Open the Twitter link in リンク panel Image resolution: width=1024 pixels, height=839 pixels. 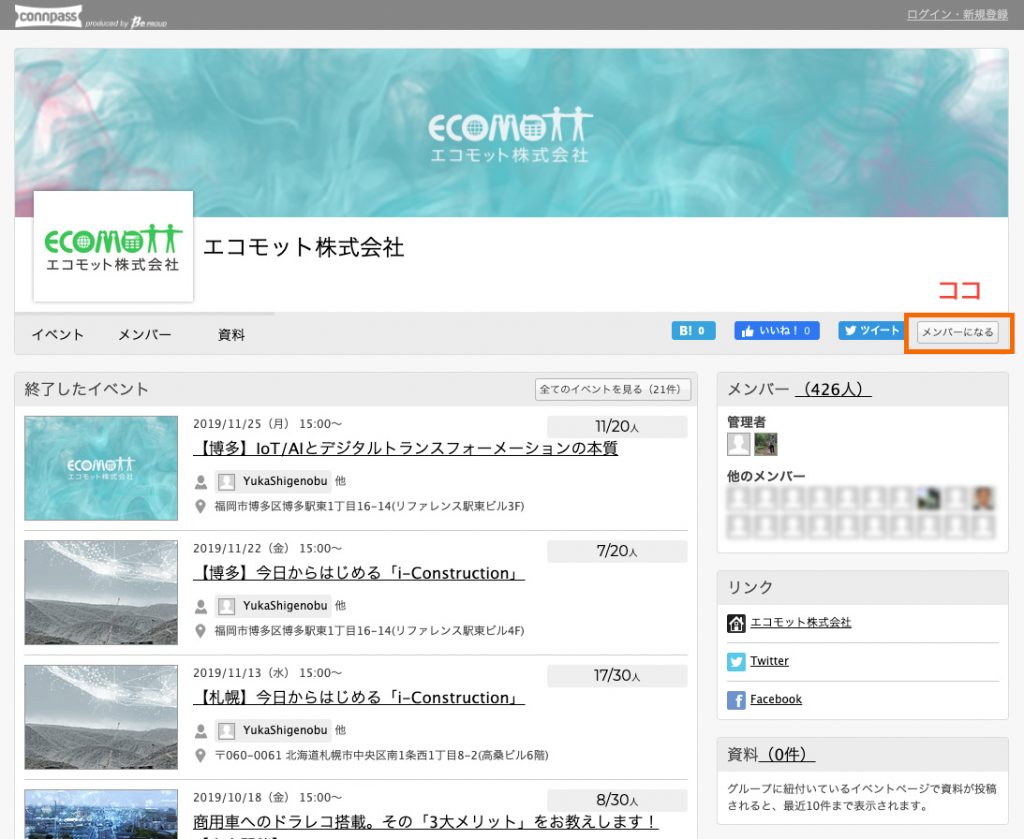[769, 661]
